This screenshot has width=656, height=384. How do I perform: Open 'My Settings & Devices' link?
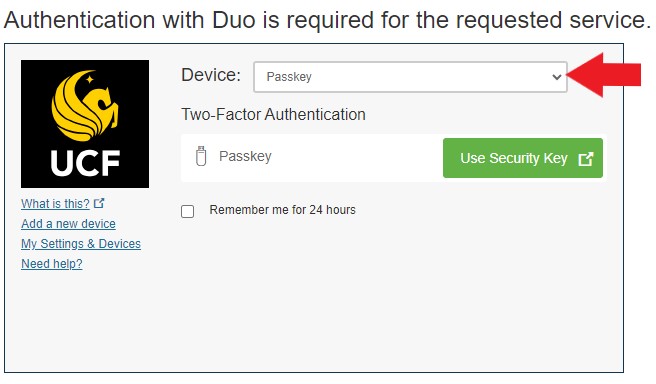tap(81, 244)
